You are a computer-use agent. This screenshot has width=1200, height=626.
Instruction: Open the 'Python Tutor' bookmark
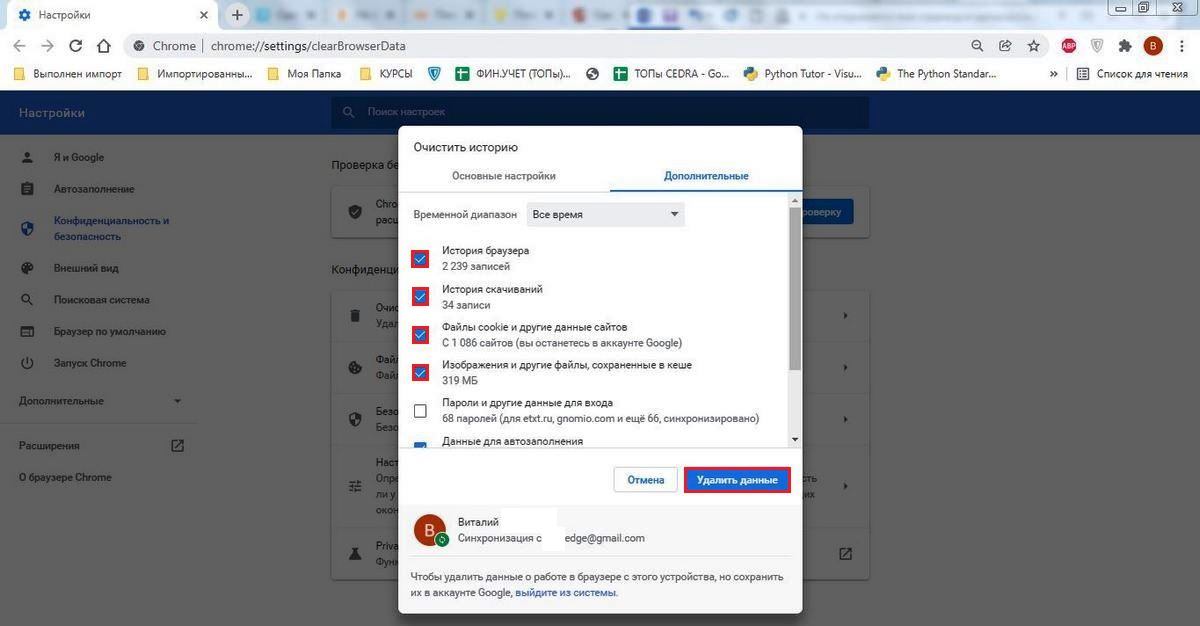point(802,73)
